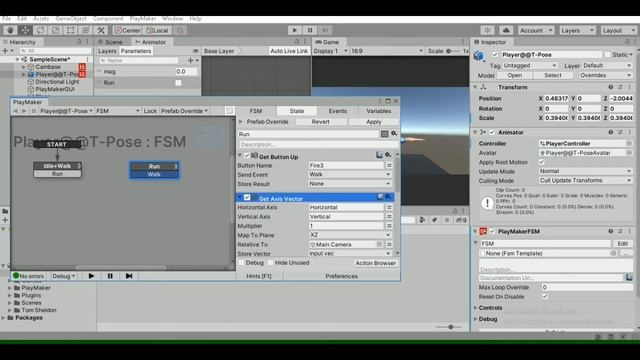Screen dimensions: 640x360
Task: Open Map To Plane XZ dropdown
Action: (x=350, y=235)
